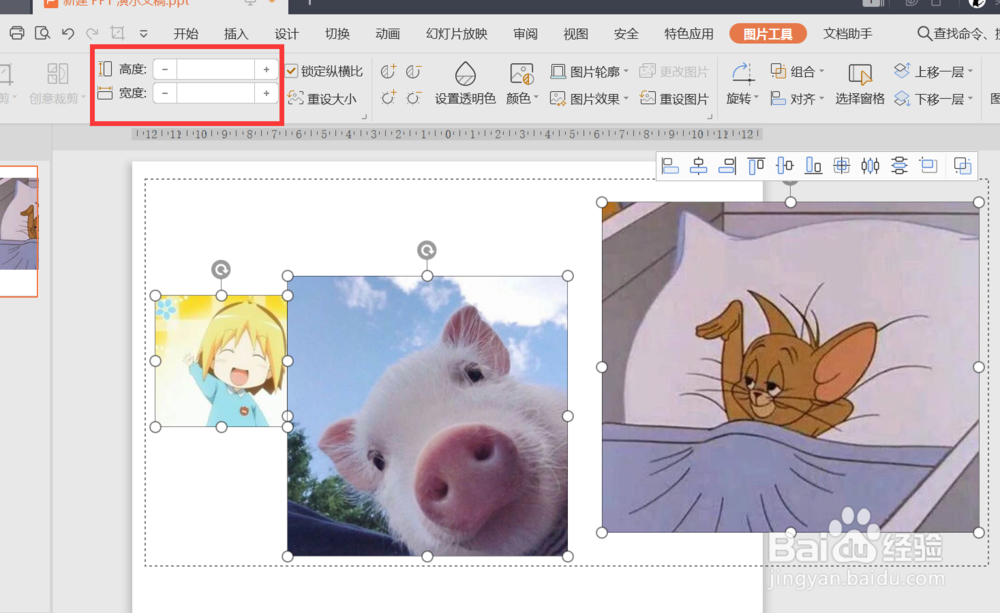Open the 动画 tab
Viewport: 1000px width, 613px height.
pos(387,34)
